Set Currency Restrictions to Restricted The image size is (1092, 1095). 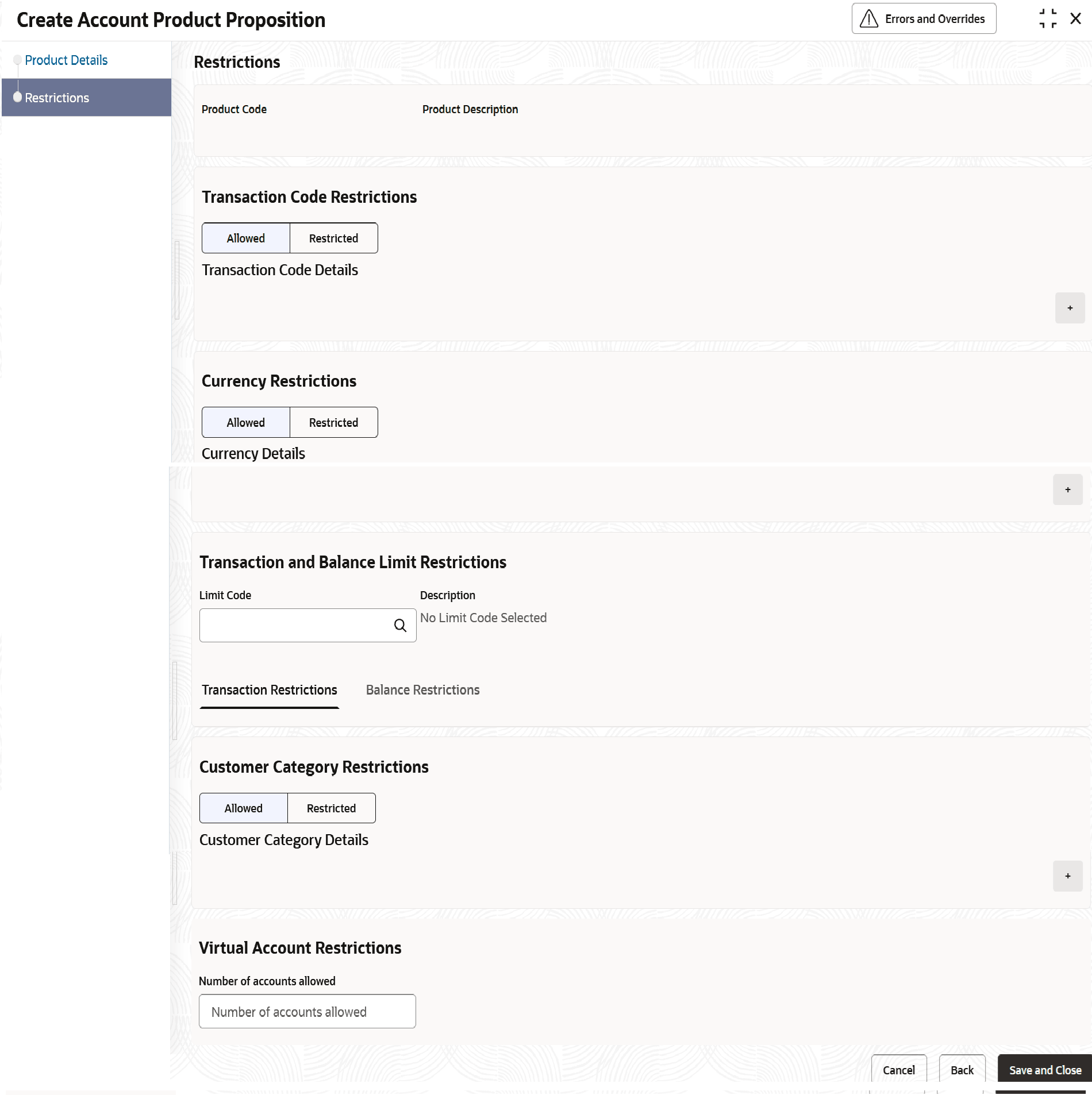(334, 422)
